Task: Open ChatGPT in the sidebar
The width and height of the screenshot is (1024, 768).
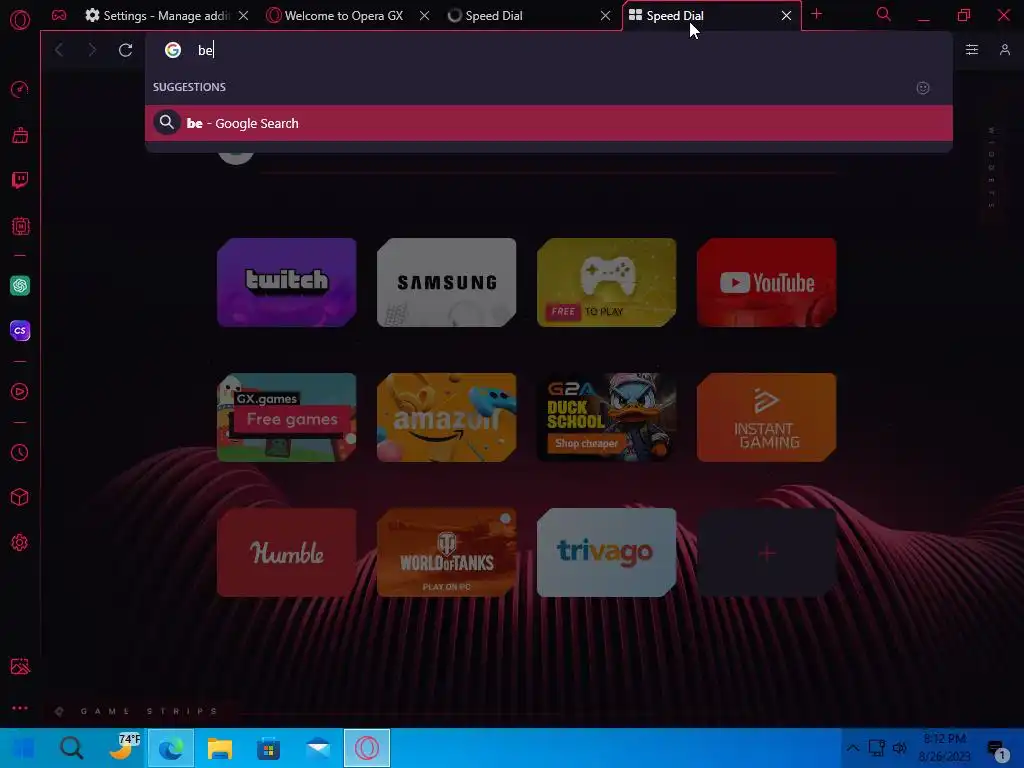Action: [20, 285]
